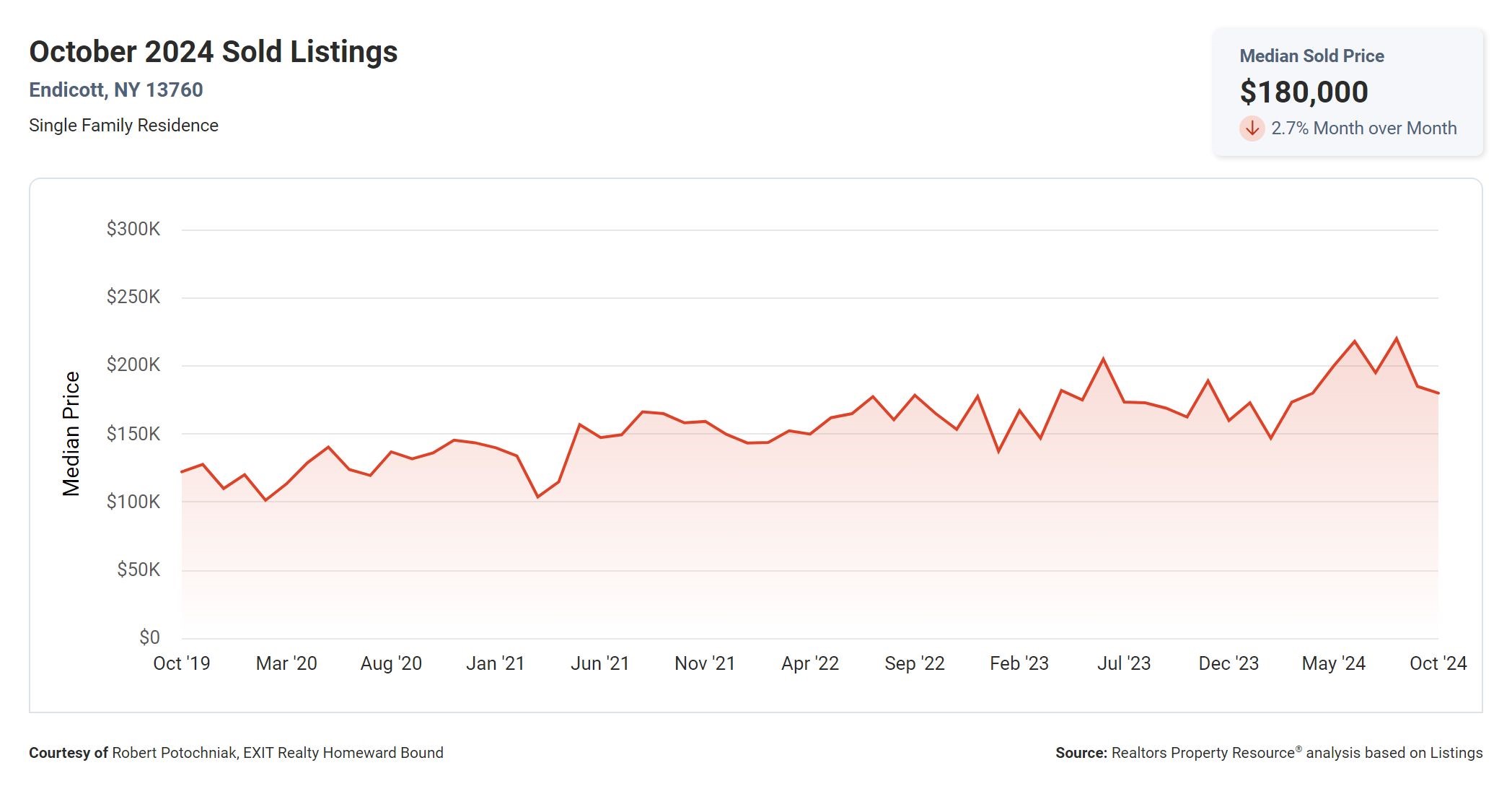
Task: Click the 2.7% Month over Month text
Action: (x=1363, y=128)
